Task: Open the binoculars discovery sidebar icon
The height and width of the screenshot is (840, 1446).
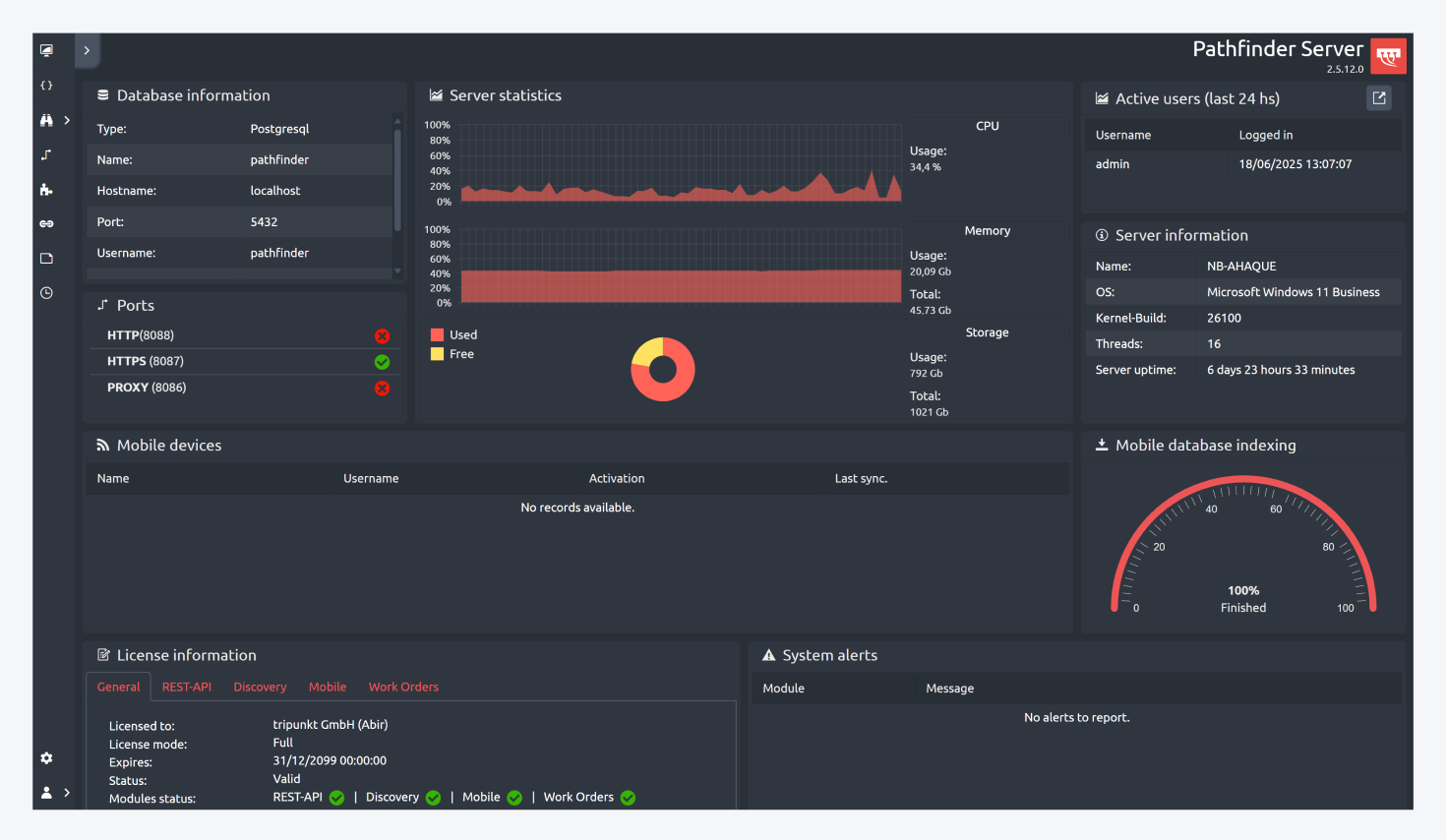Action: (x=46, y=120)
